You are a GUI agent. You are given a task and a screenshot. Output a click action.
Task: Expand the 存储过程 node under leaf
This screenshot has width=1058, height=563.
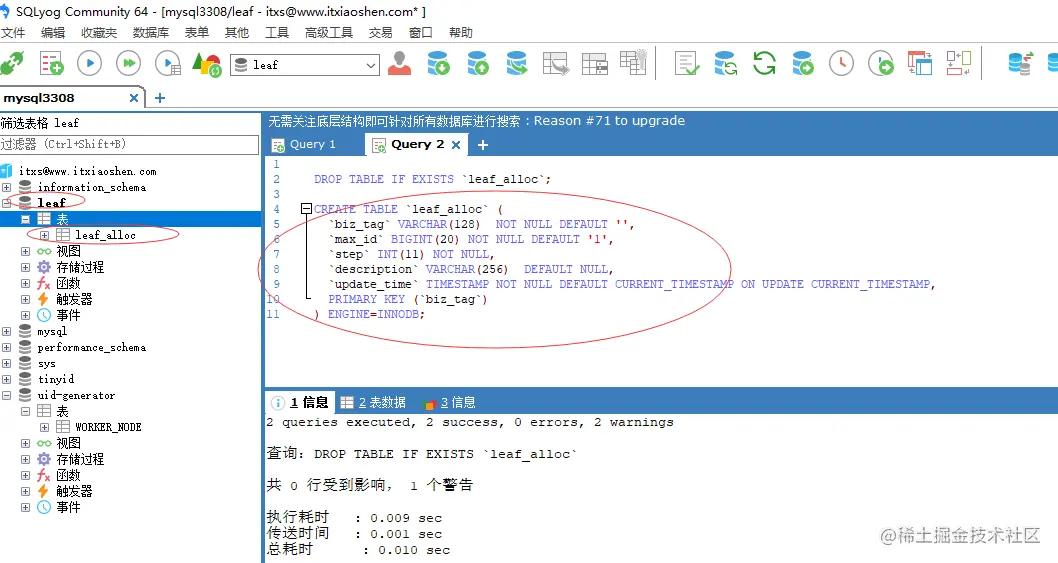(x=25, y=267)
